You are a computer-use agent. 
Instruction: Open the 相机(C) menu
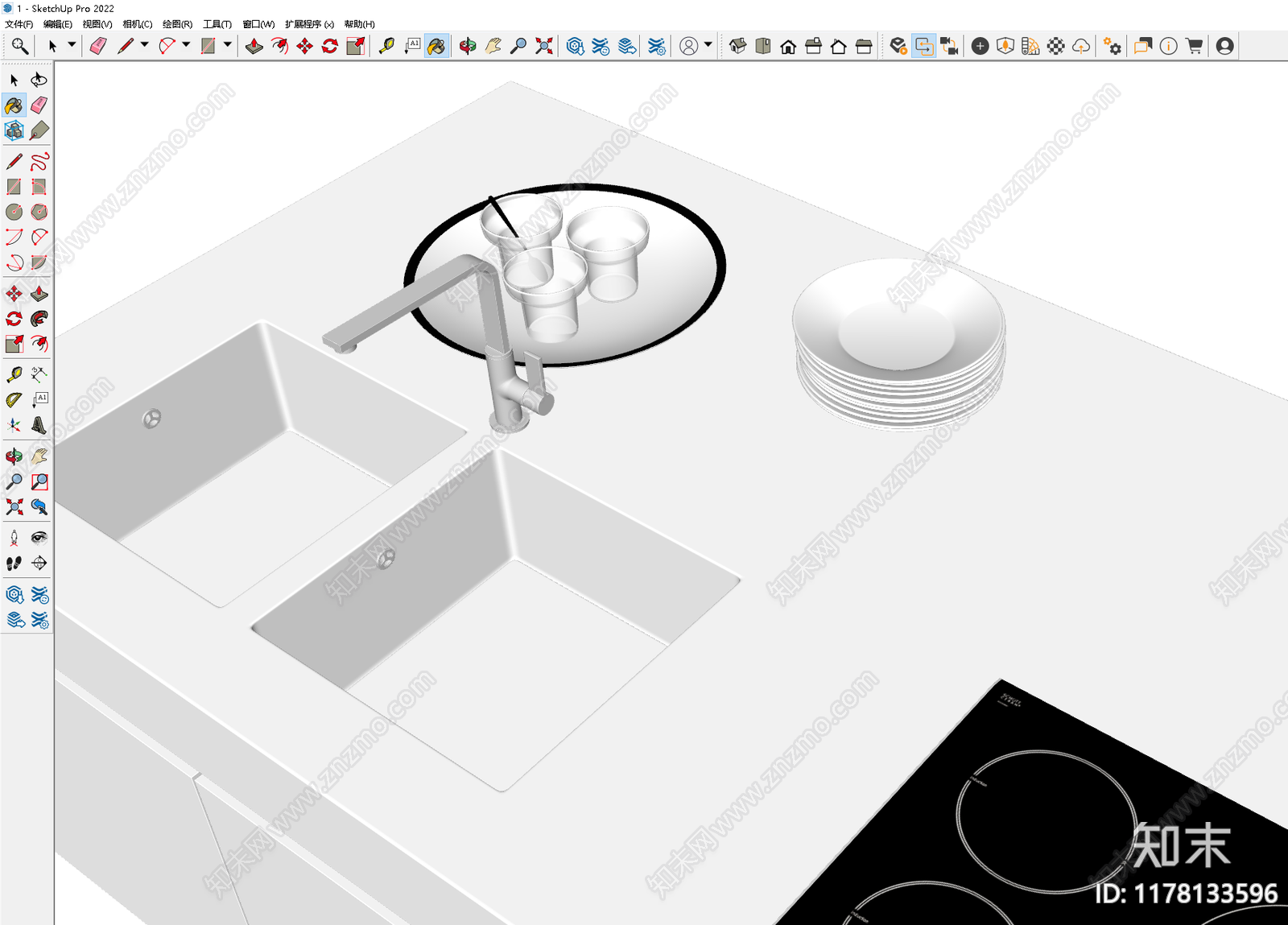137,24
